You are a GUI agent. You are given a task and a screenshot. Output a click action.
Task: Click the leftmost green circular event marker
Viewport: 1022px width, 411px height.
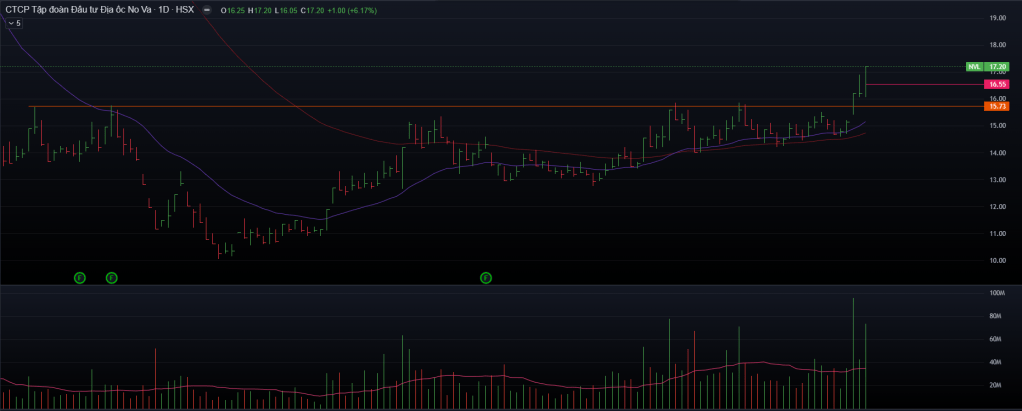pyautogui.click(x=80, y=277)
